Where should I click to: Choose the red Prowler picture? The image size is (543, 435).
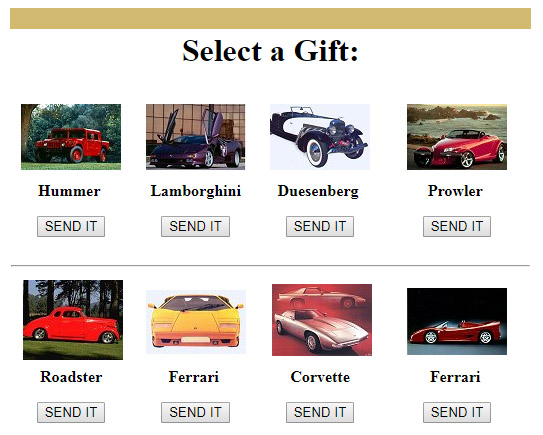tap(457, 137)
